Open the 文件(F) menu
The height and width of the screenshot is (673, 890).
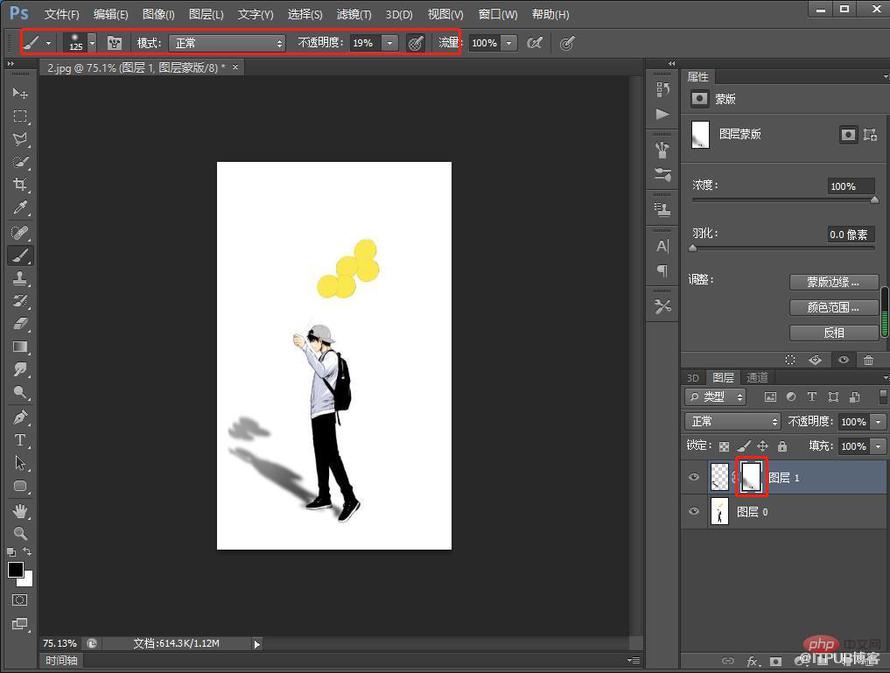click(x=62, y=14)
